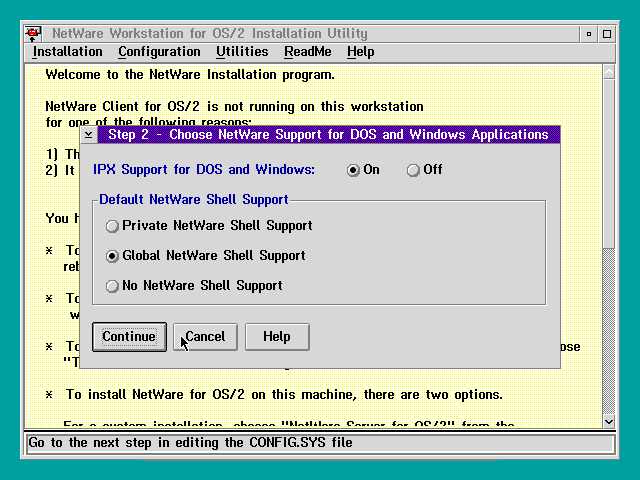Click the scroll down arrow
The width and height of the screenshot is (640, 480).
pos(609,421)
